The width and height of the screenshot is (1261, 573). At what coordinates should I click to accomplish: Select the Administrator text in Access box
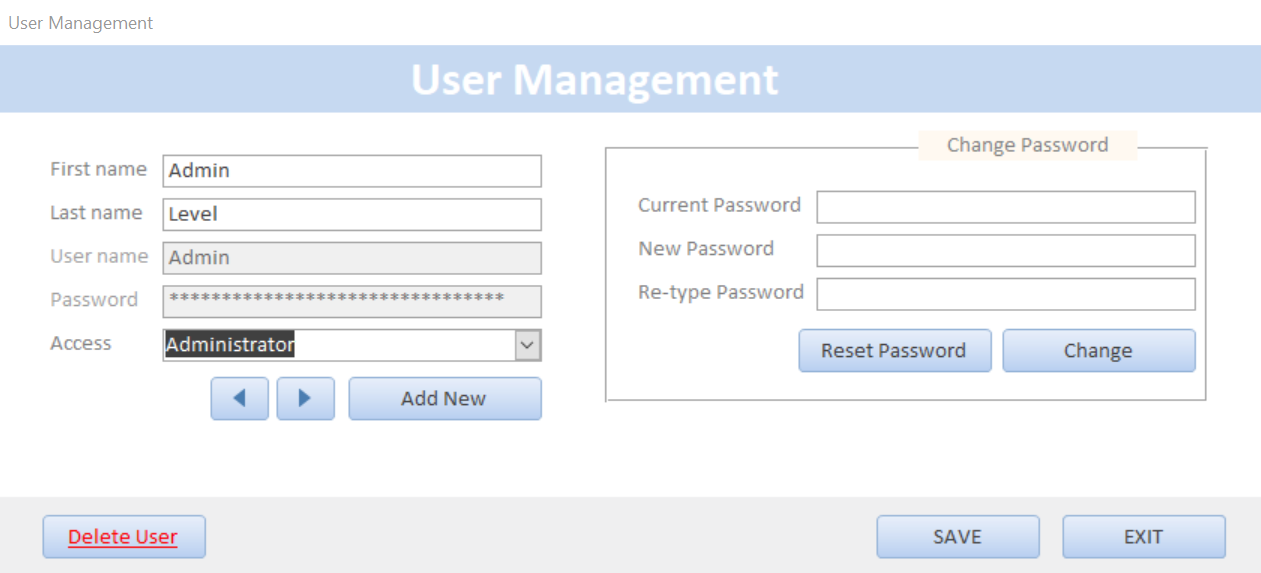click(230, 346)
